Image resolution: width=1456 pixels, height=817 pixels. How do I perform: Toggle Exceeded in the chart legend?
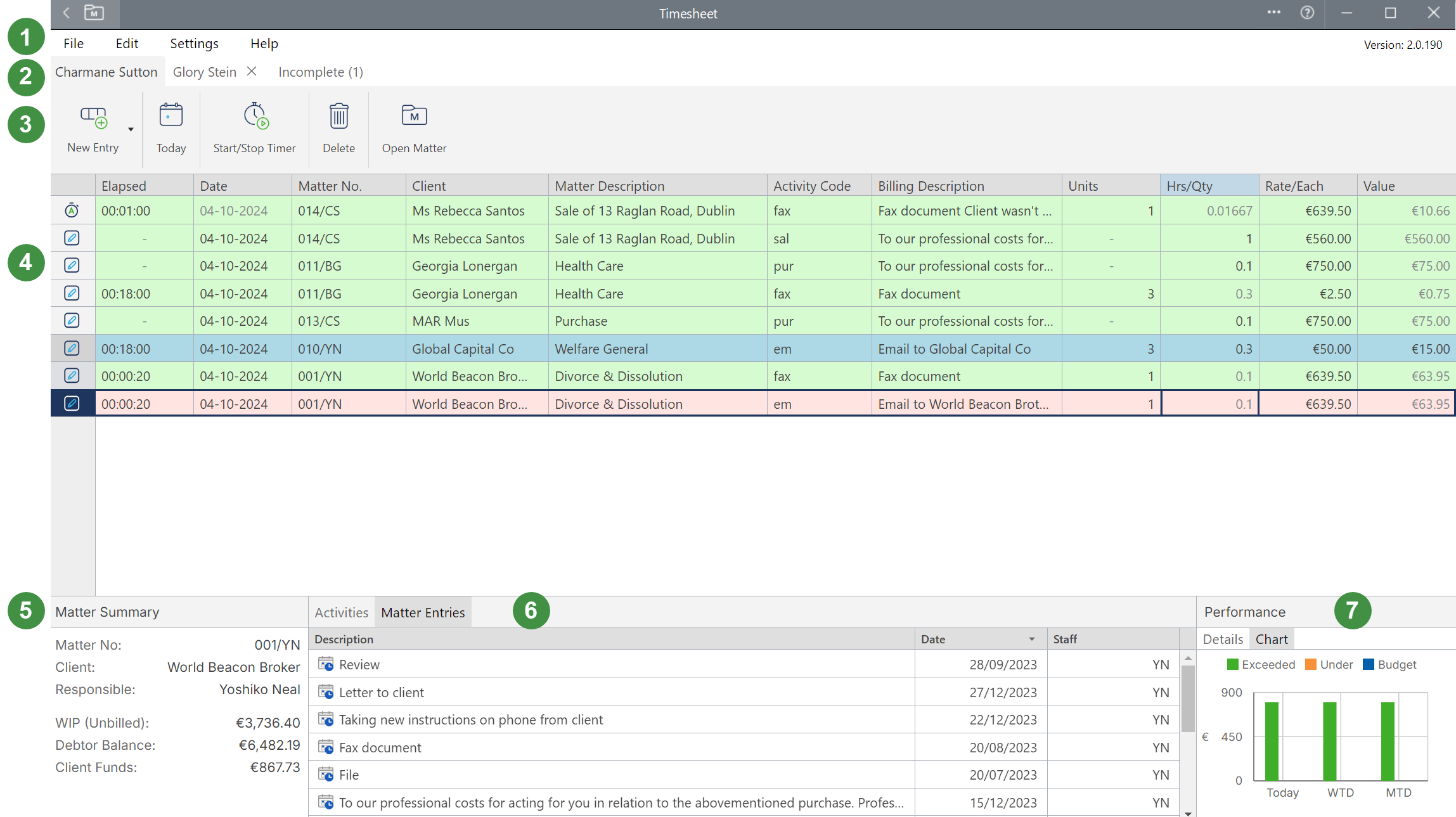point(1261,664)
